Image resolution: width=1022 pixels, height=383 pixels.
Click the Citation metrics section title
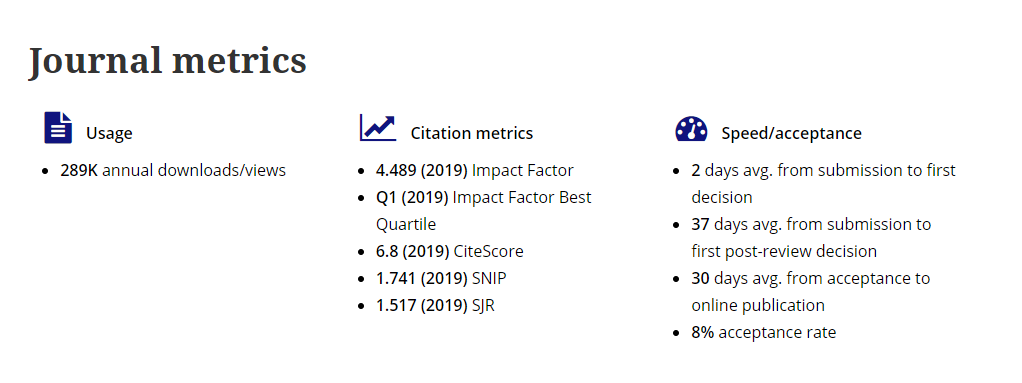[472, 134]
